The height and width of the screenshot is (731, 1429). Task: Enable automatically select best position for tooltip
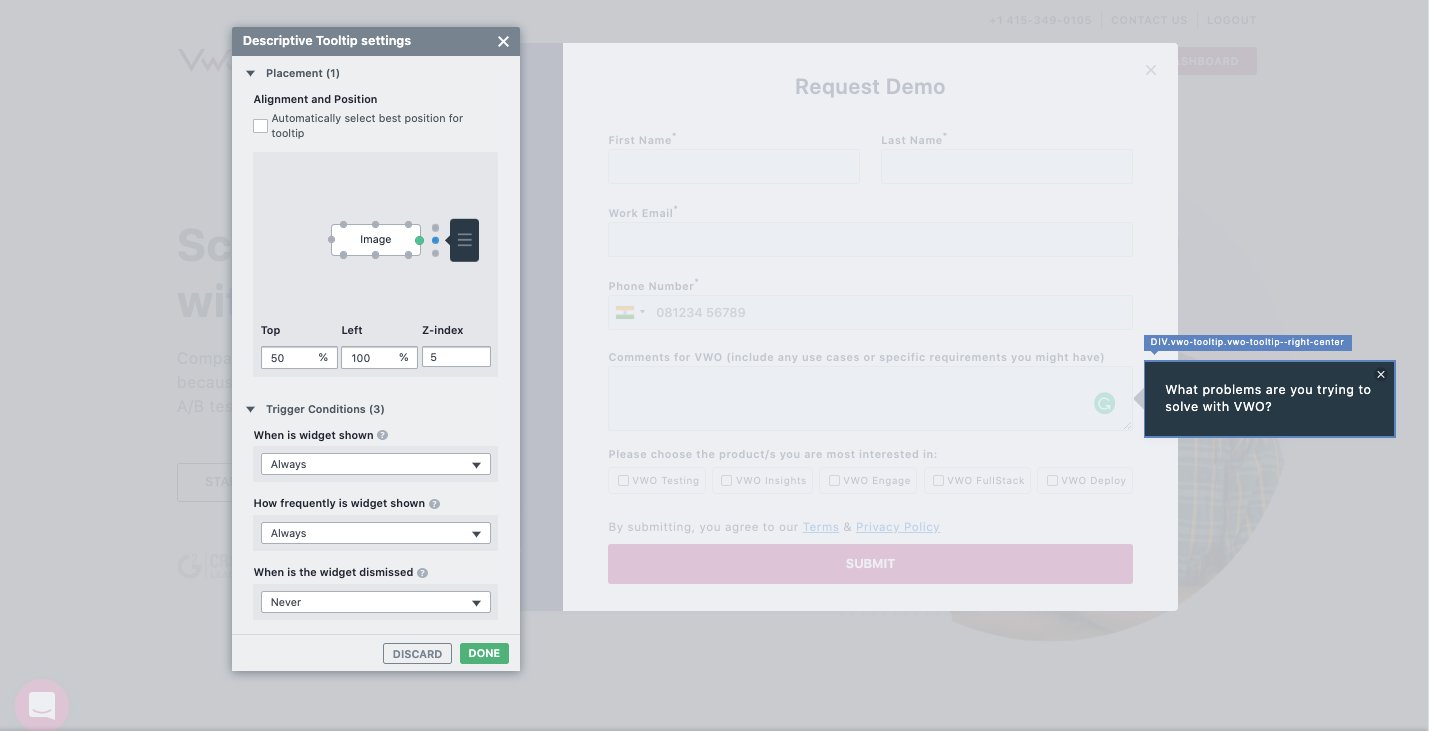(x=261, y=126)
